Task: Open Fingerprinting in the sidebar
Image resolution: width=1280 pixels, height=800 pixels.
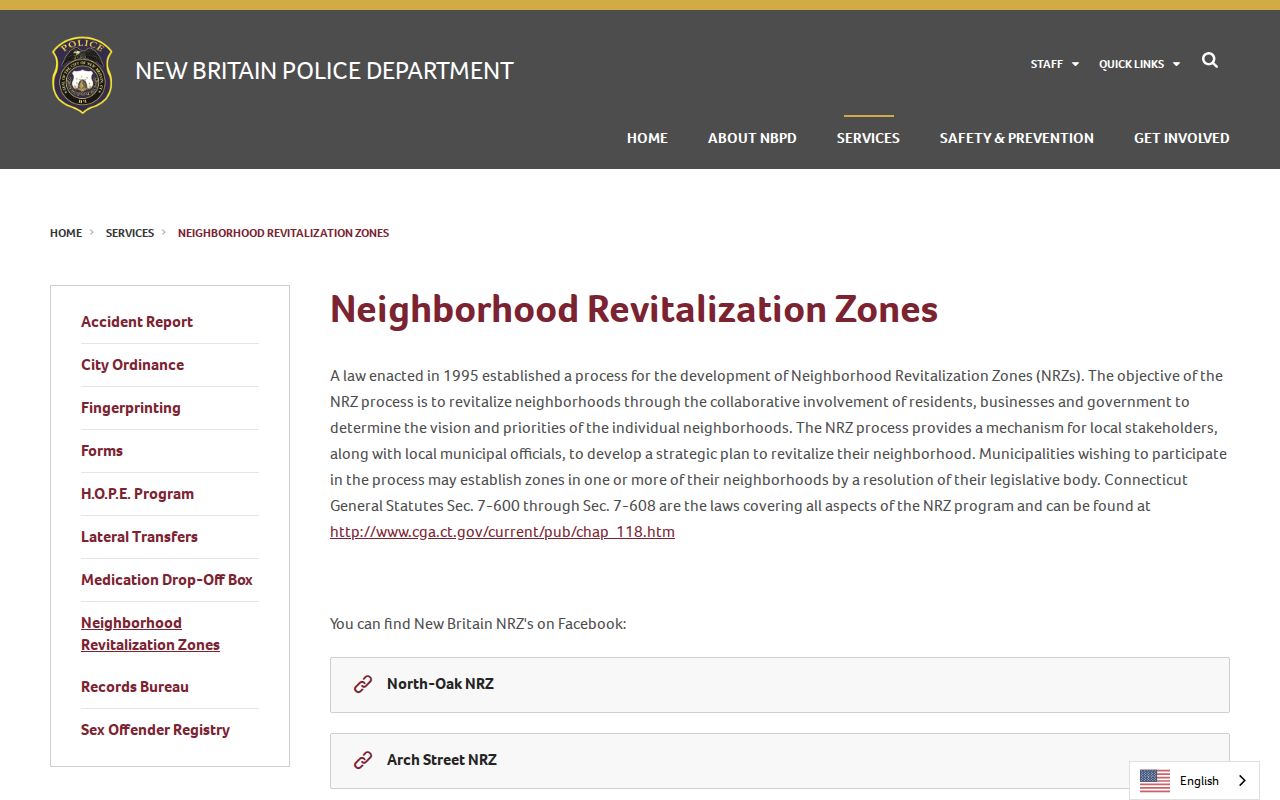Action: coord(131,408)
